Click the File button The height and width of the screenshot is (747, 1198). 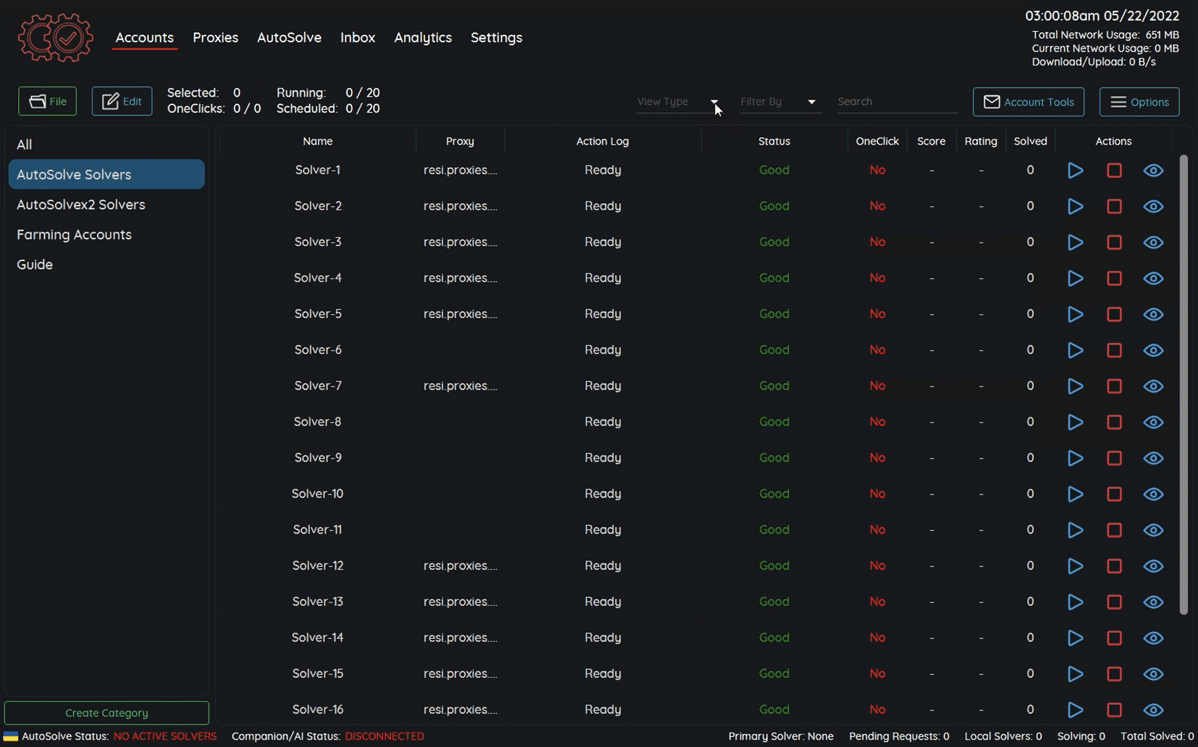[x=47, y=102]
